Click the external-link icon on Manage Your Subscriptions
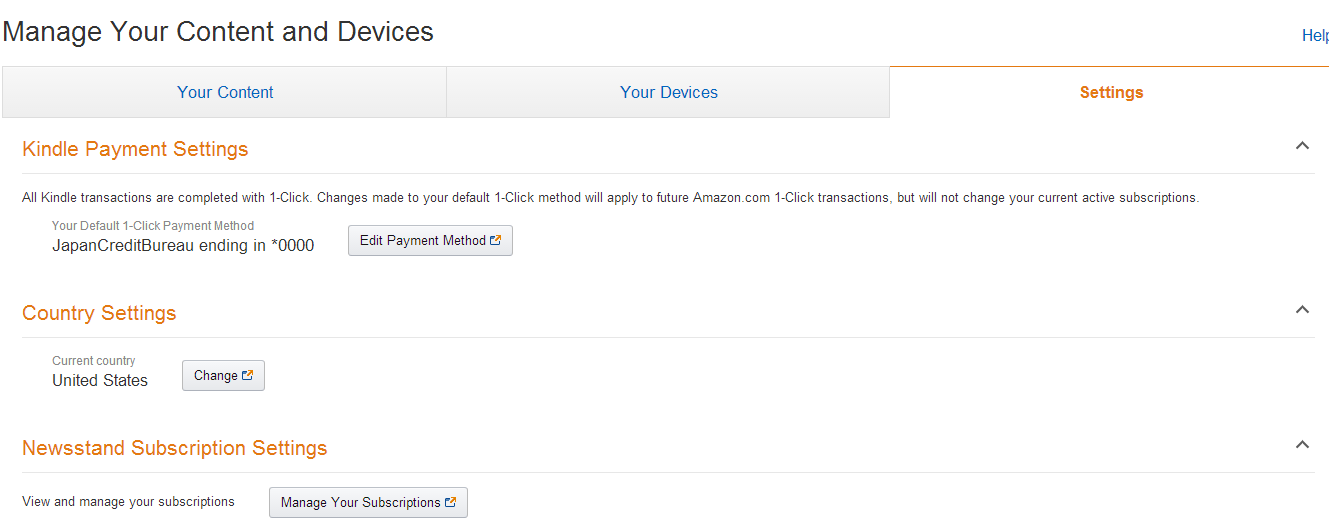 (450, 502)
